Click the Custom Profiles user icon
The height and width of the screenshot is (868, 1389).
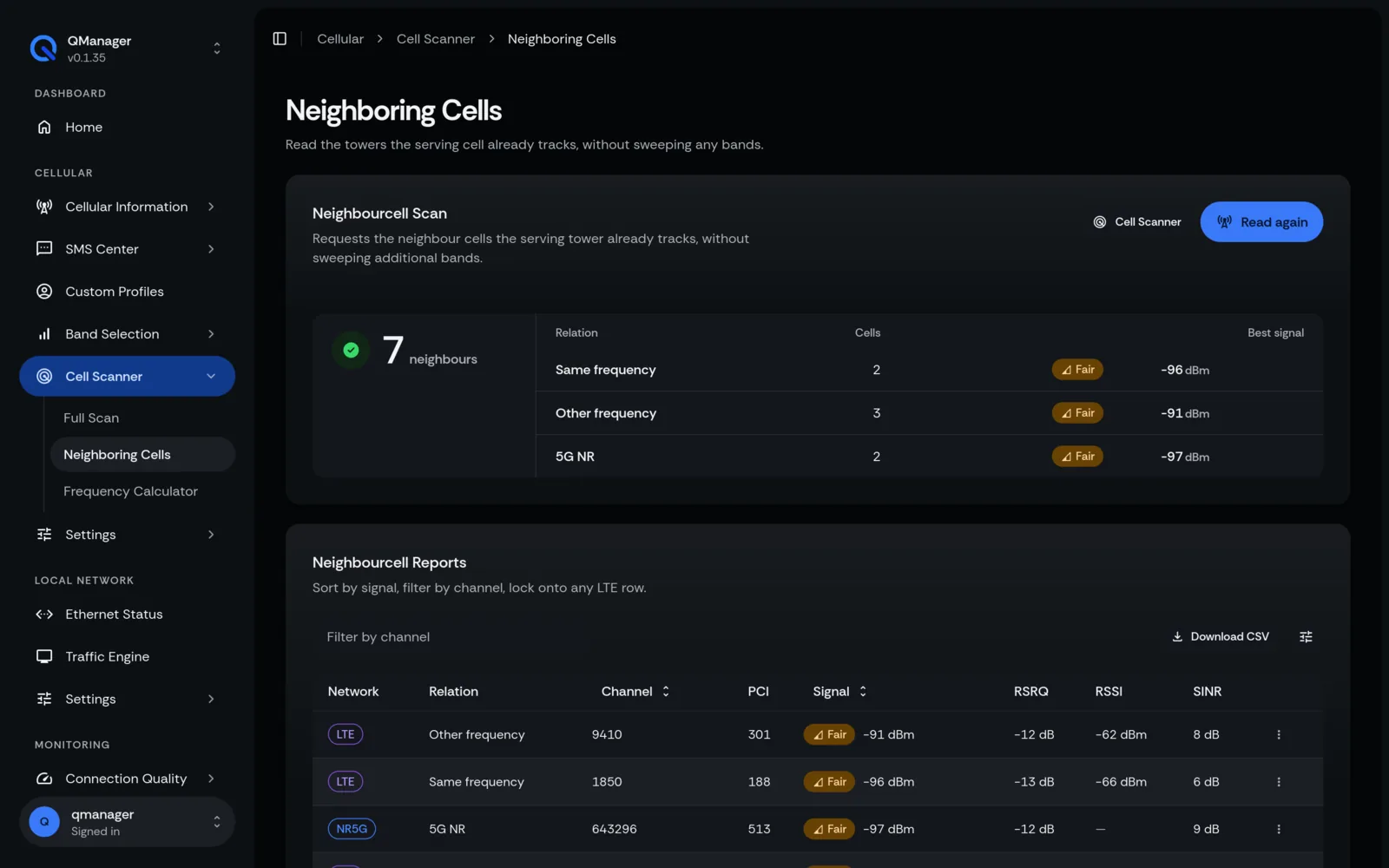coord(44,292)
